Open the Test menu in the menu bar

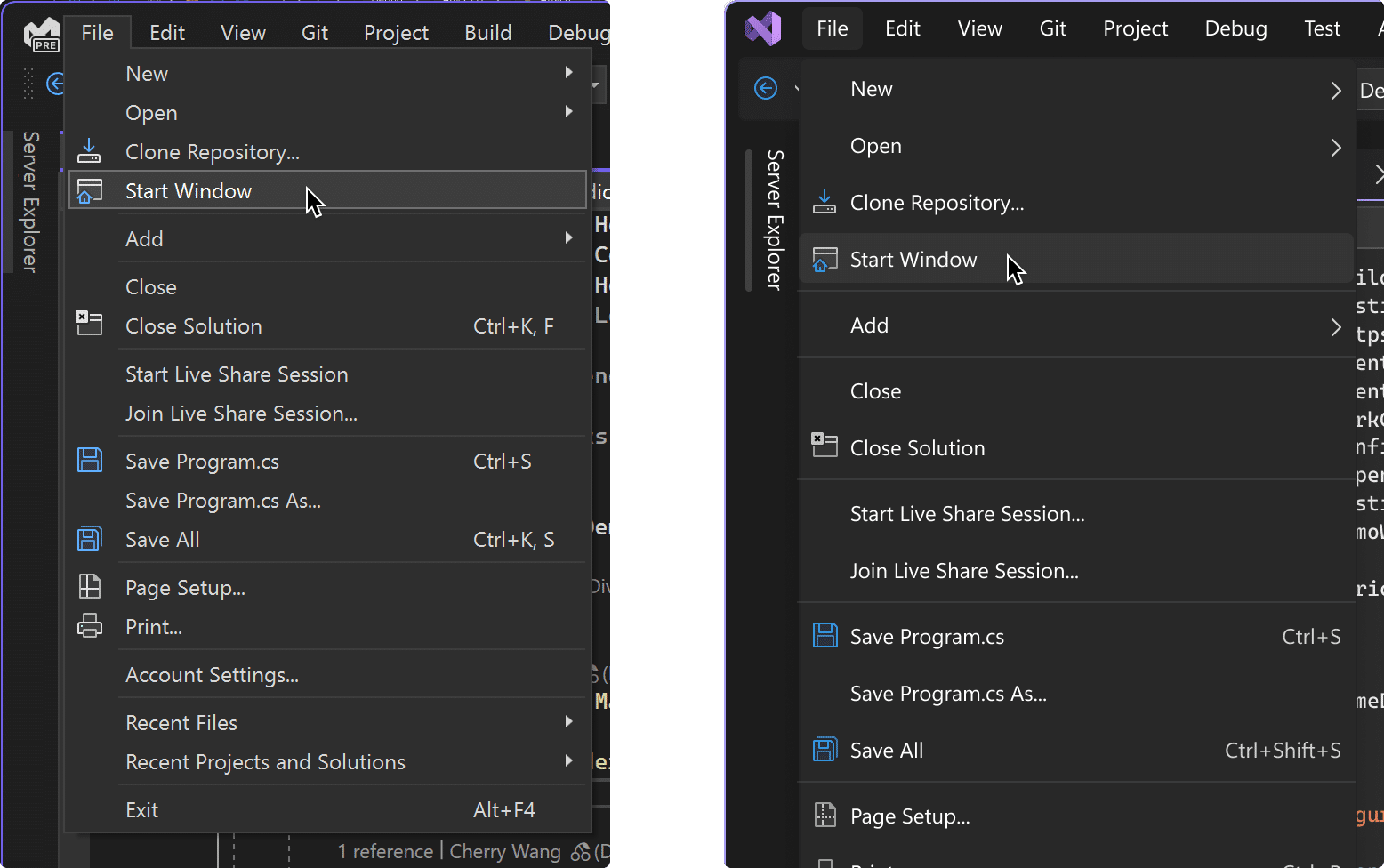click(1322, 28)
